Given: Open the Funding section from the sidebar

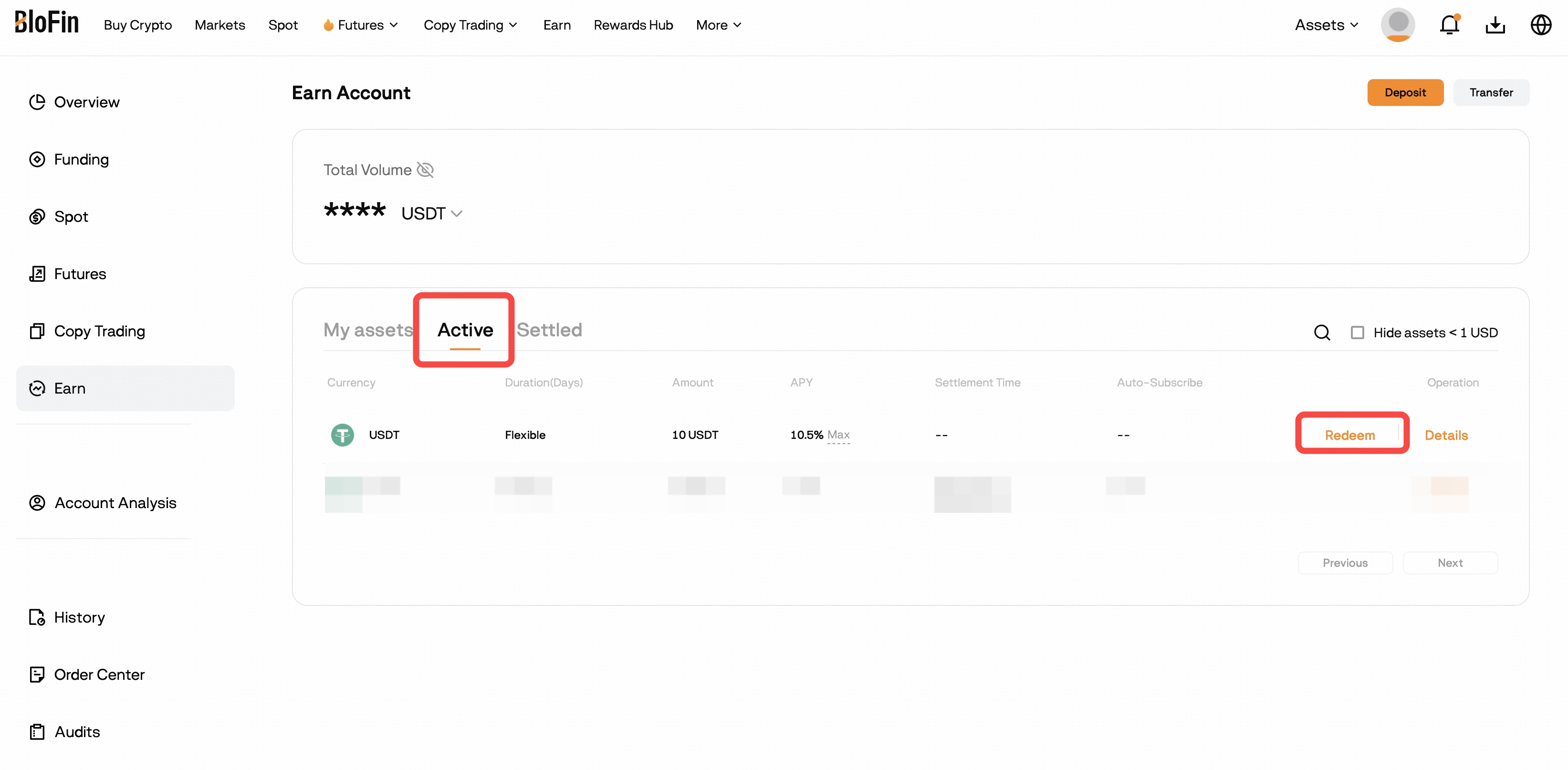Looking at the screenshot, I should coord(81,159).
